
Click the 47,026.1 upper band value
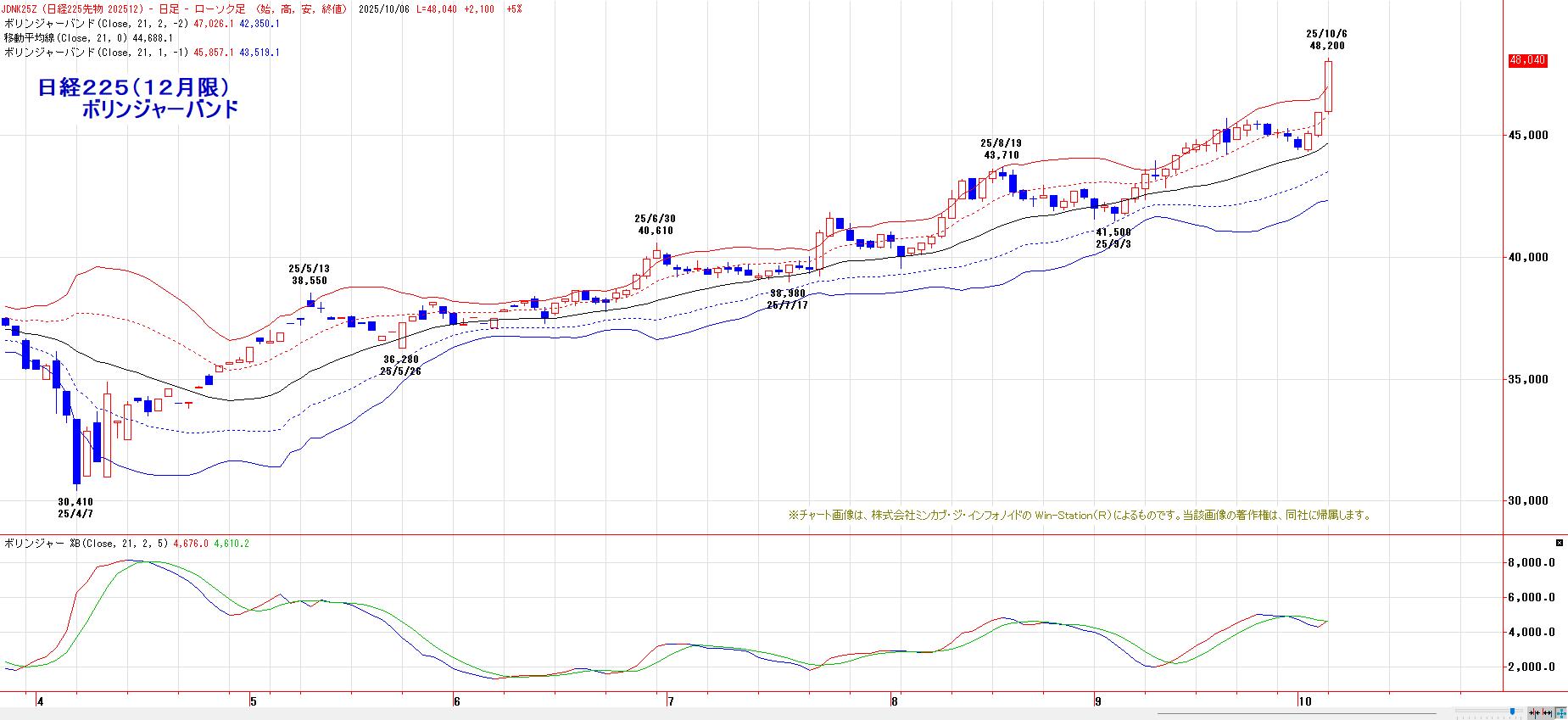pos(214,24)
